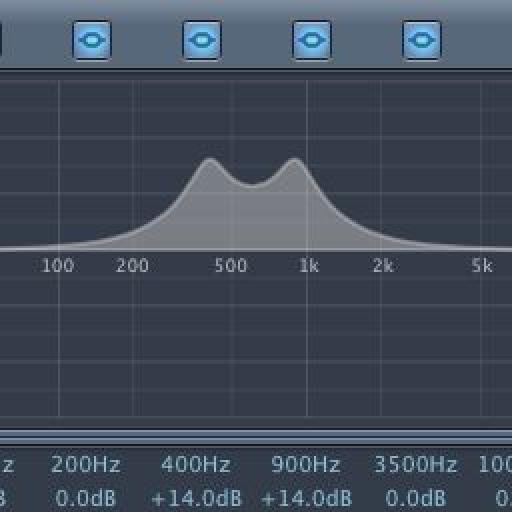Click the 5k label on the frequency axis
Viewport: 512px width, 512px height.
point(482,266)
